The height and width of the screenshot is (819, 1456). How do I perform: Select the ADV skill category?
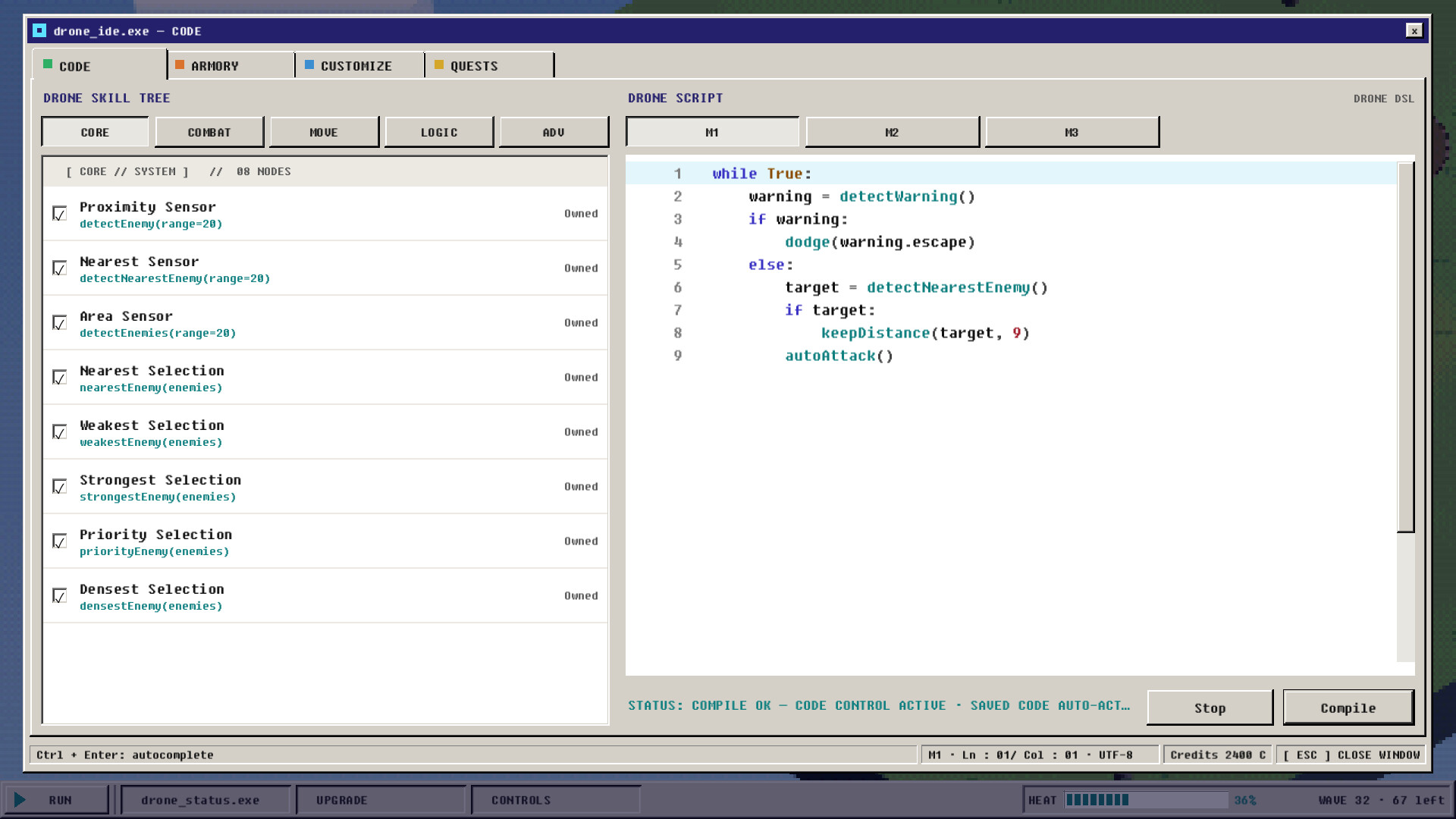point(554,132)
